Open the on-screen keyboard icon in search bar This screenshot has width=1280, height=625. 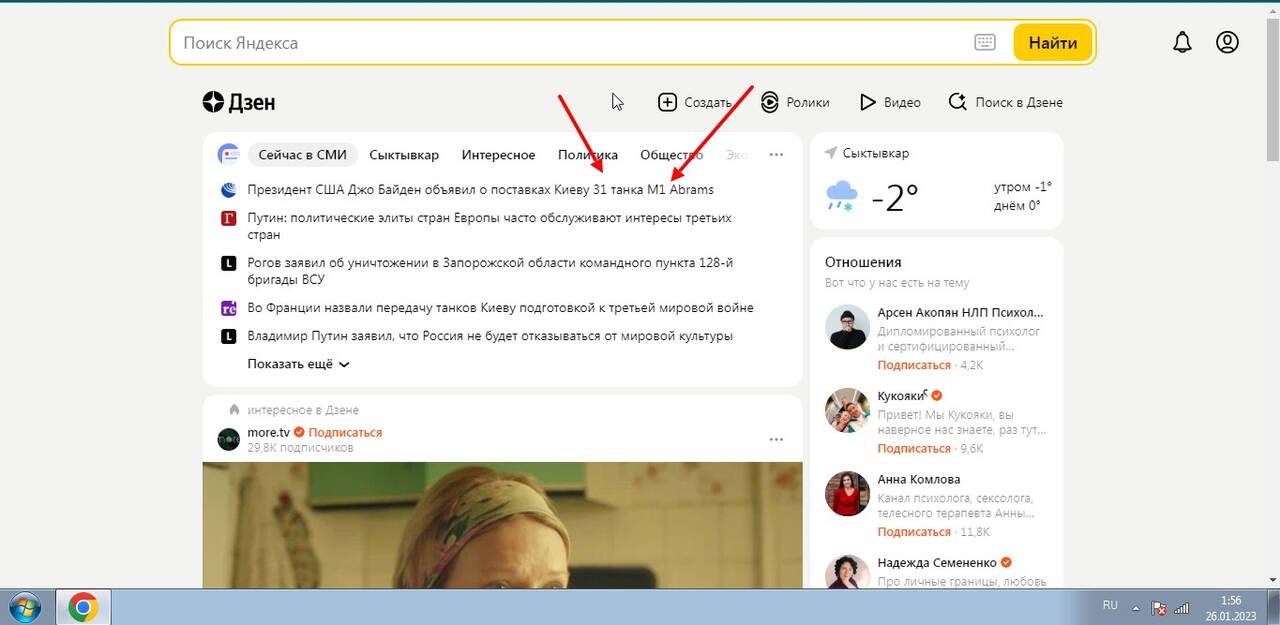pyautogui.click(x=985, y=42)
